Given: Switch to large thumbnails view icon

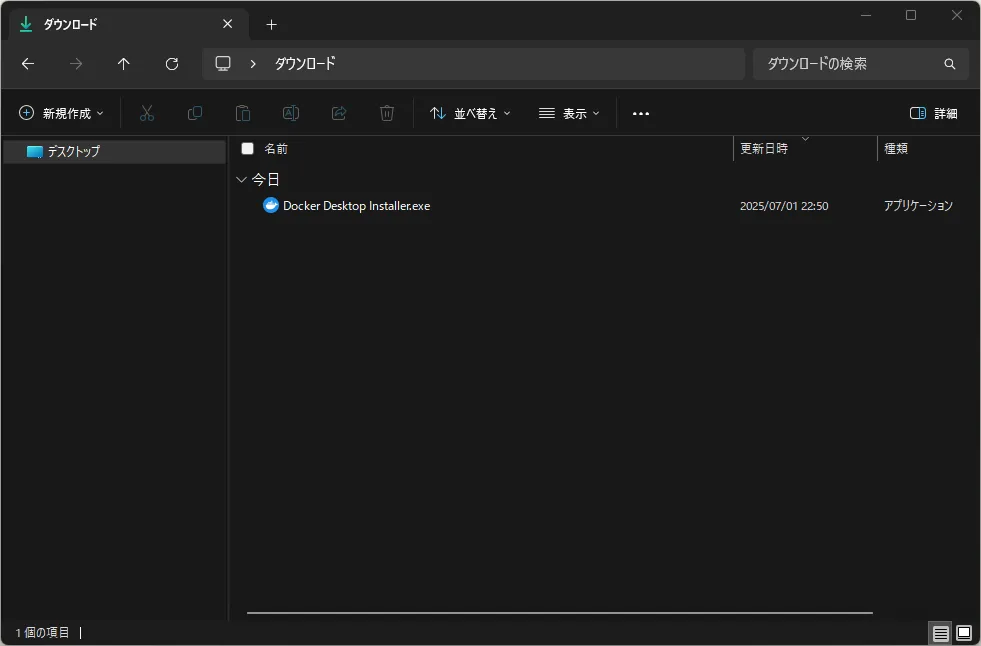Looking at the screenshot, I should (x=964, y=633).
